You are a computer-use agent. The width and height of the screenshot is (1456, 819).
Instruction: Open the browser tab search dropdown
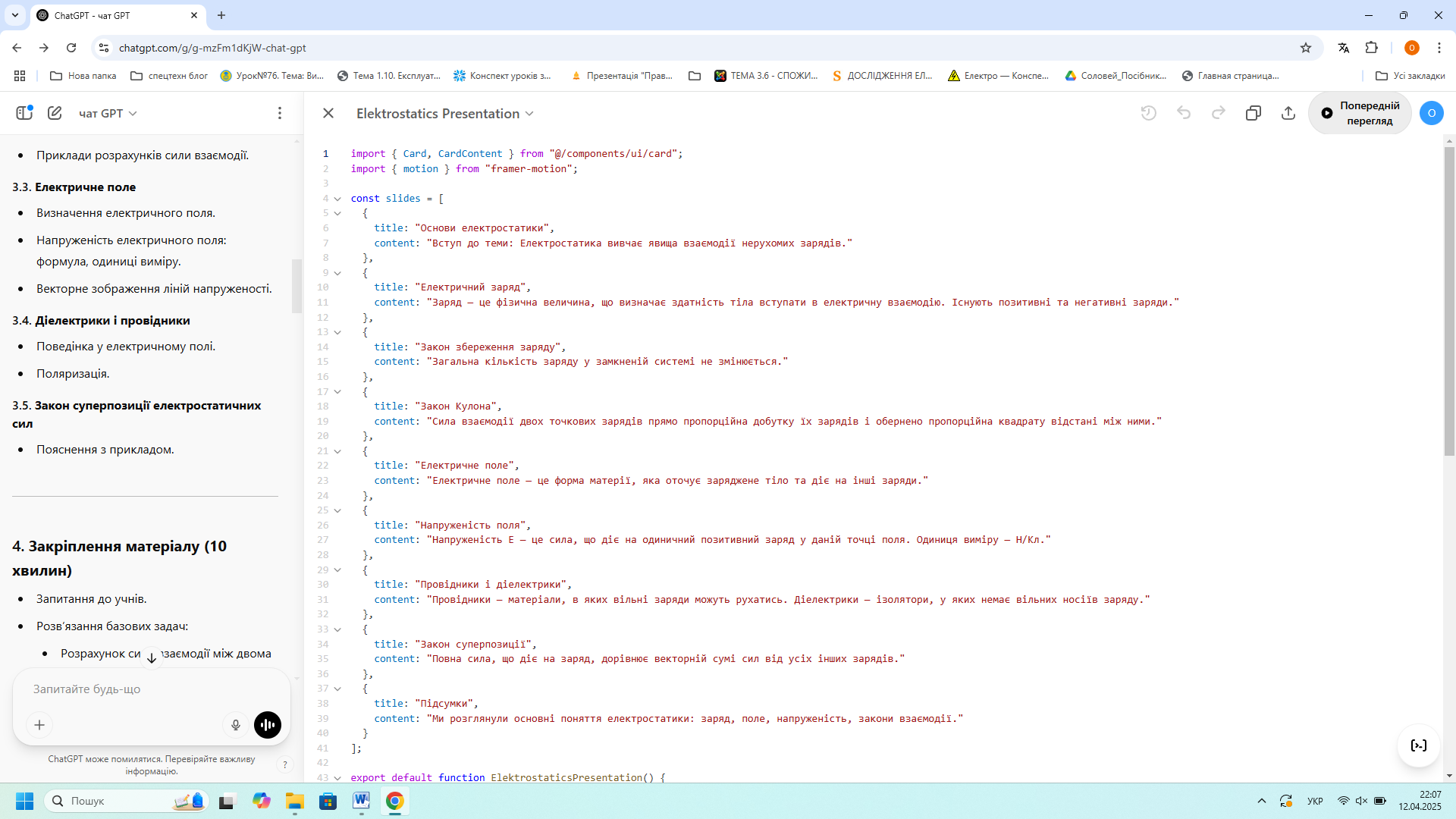(x=14, y=15)
